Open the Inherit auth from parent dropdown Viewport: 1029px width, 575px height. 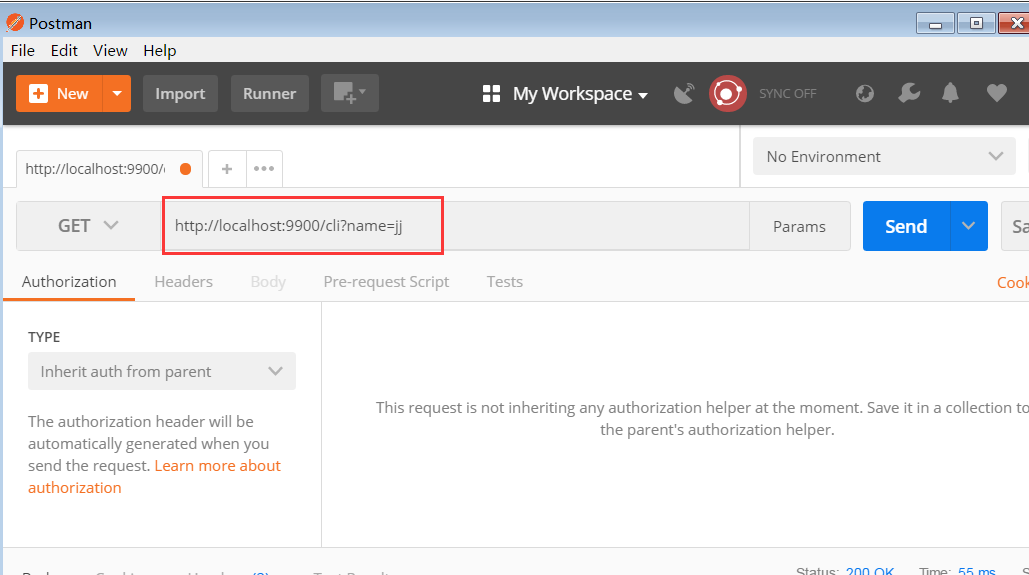click(x=162, y=372)
